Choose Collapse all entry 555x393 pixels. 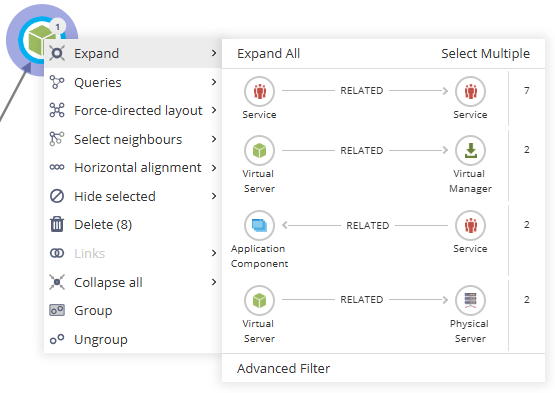coord(133,282)
